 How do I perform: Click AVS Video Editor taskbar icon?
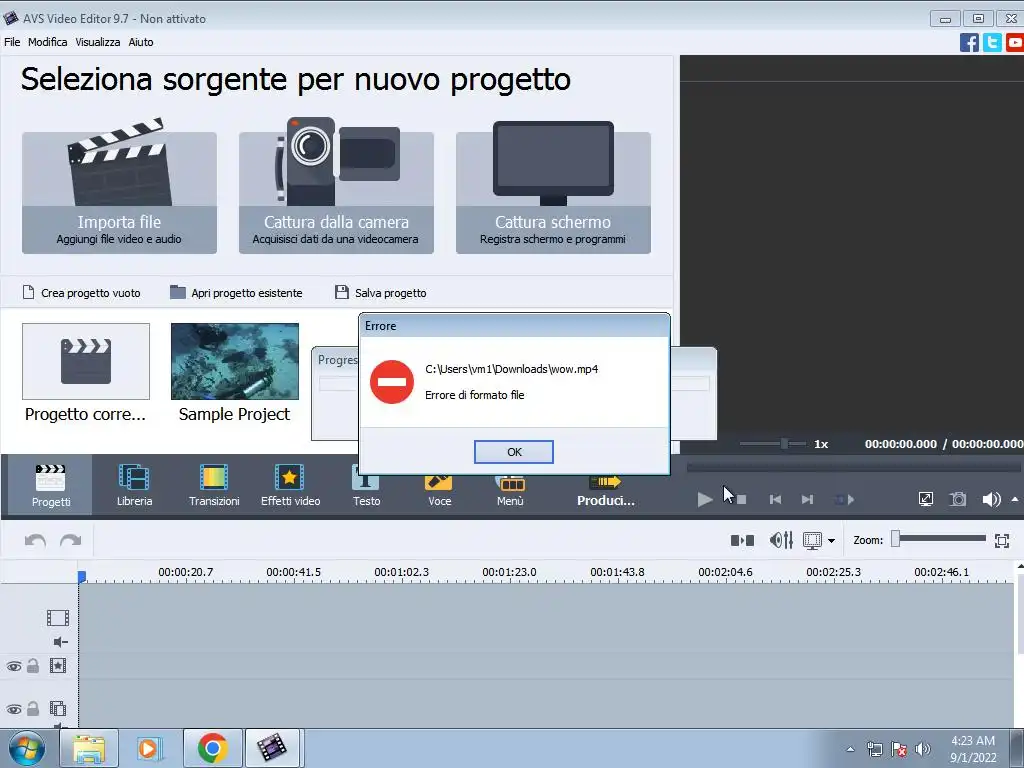(272, 748)
